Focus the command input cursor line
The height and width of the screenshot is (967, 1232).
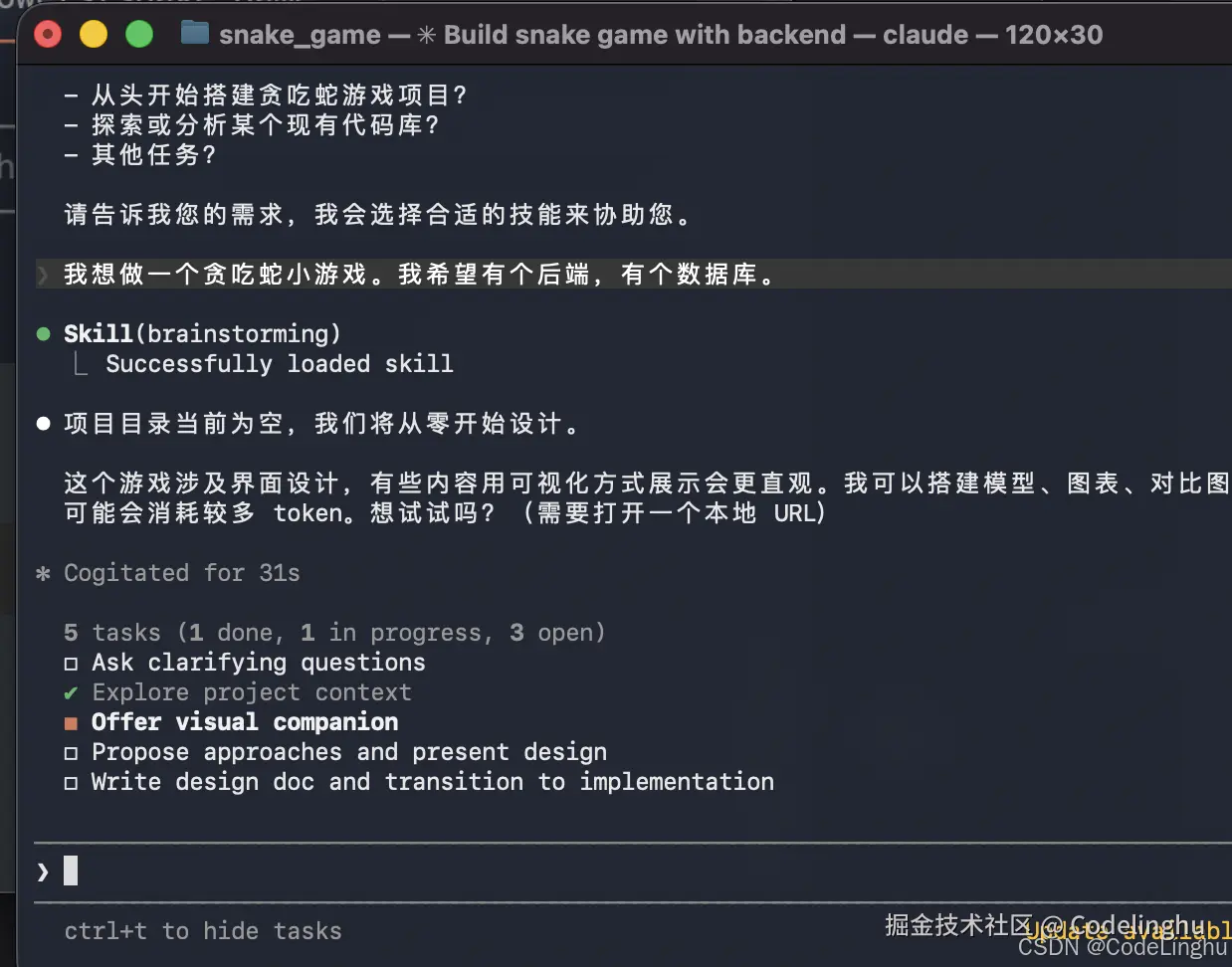tap(633, 871)
